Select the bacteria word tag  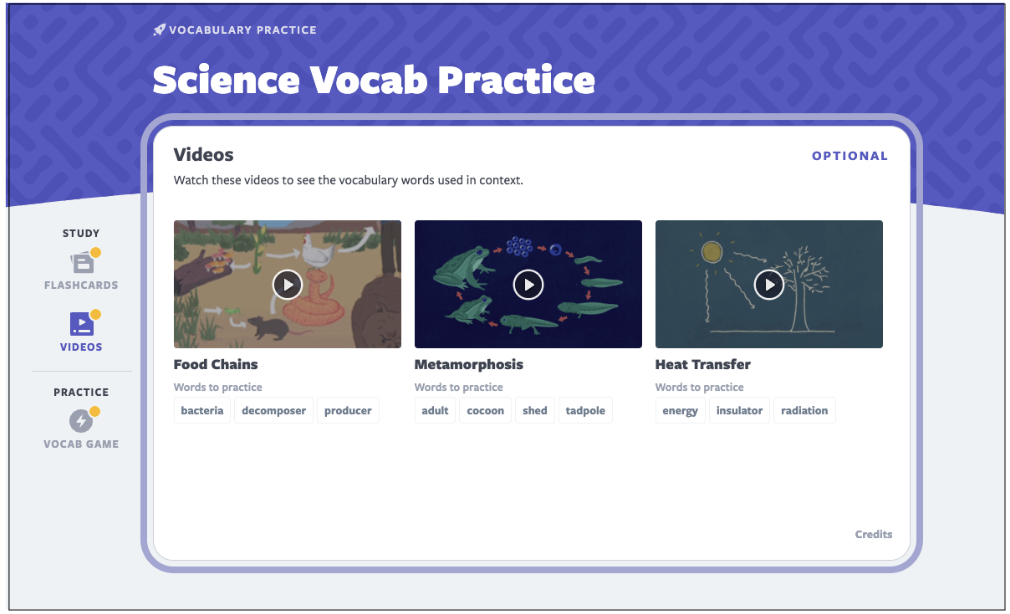coord(202,411)
